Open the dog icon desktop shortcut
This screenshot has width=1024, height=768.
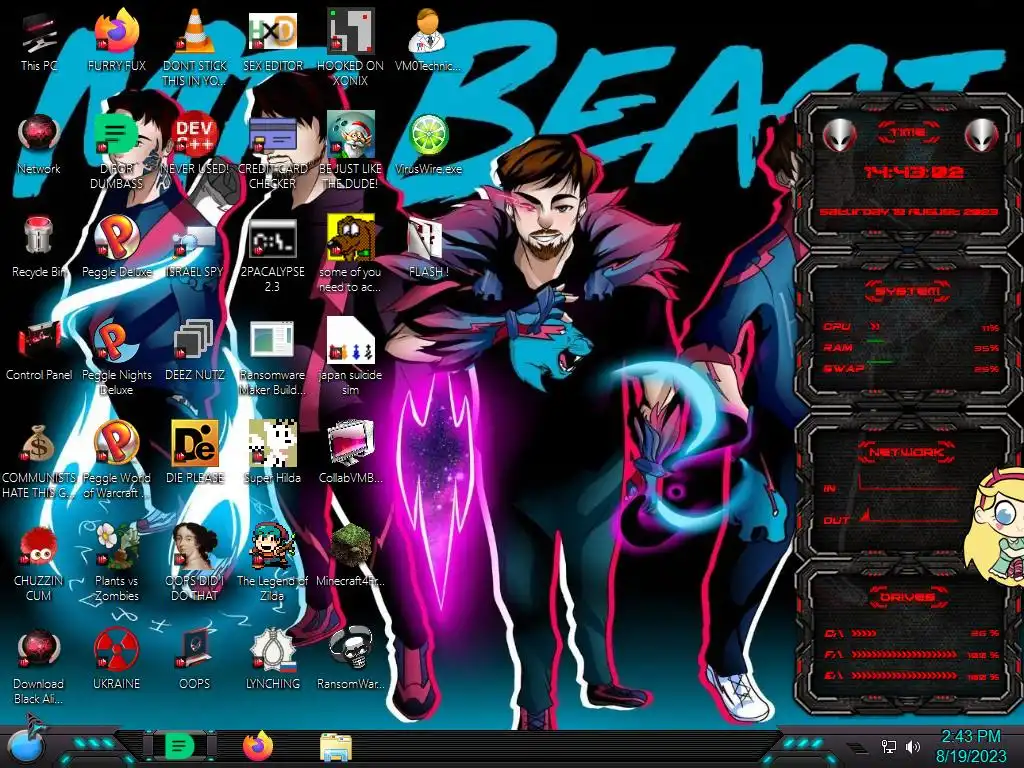point(350,255)
